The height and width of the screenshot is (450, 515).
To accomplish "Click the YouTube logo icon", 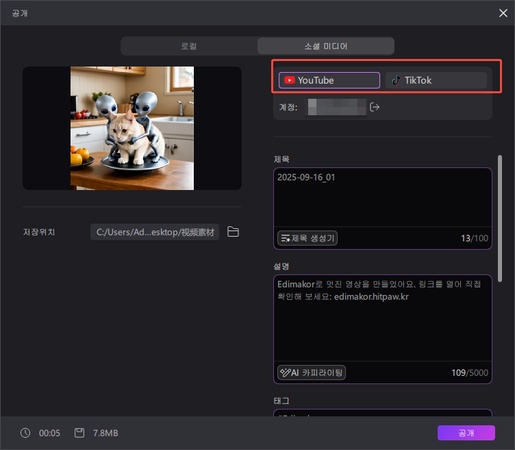I will pos(289,80).
